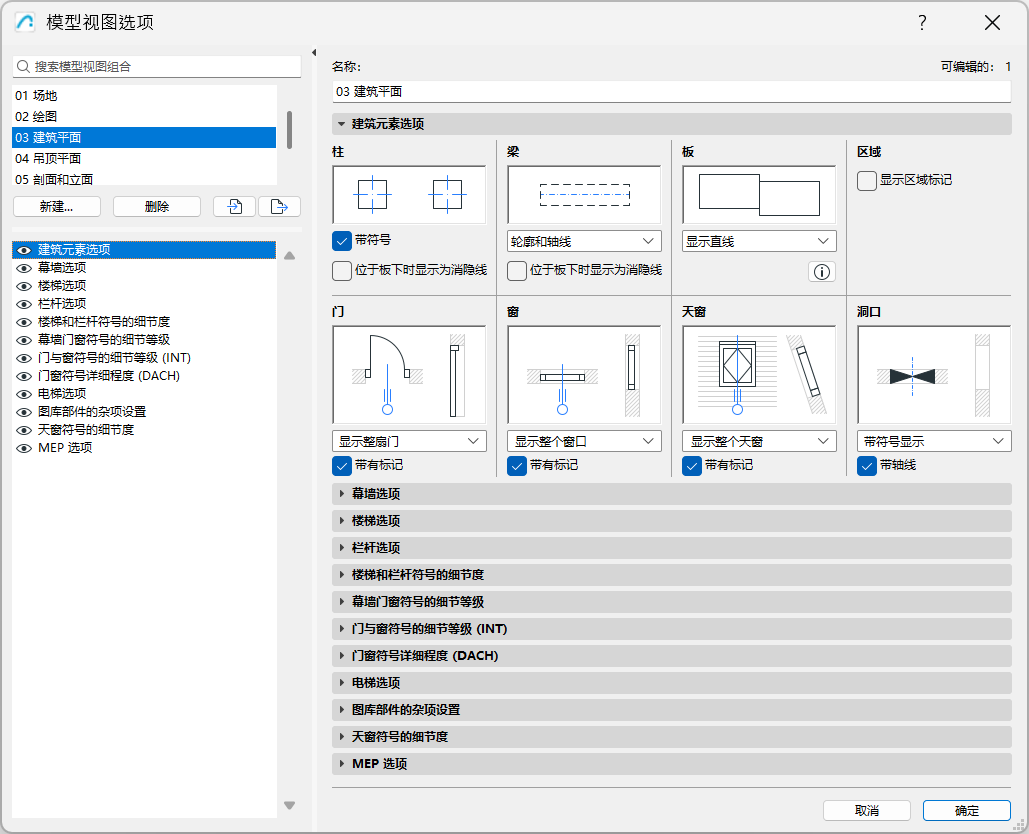Image resolution: width=1029 pixels, height=834 pixels.
Task: Open the 轮廓和轴线 dropdown under 梁
Action: (583, 240)
